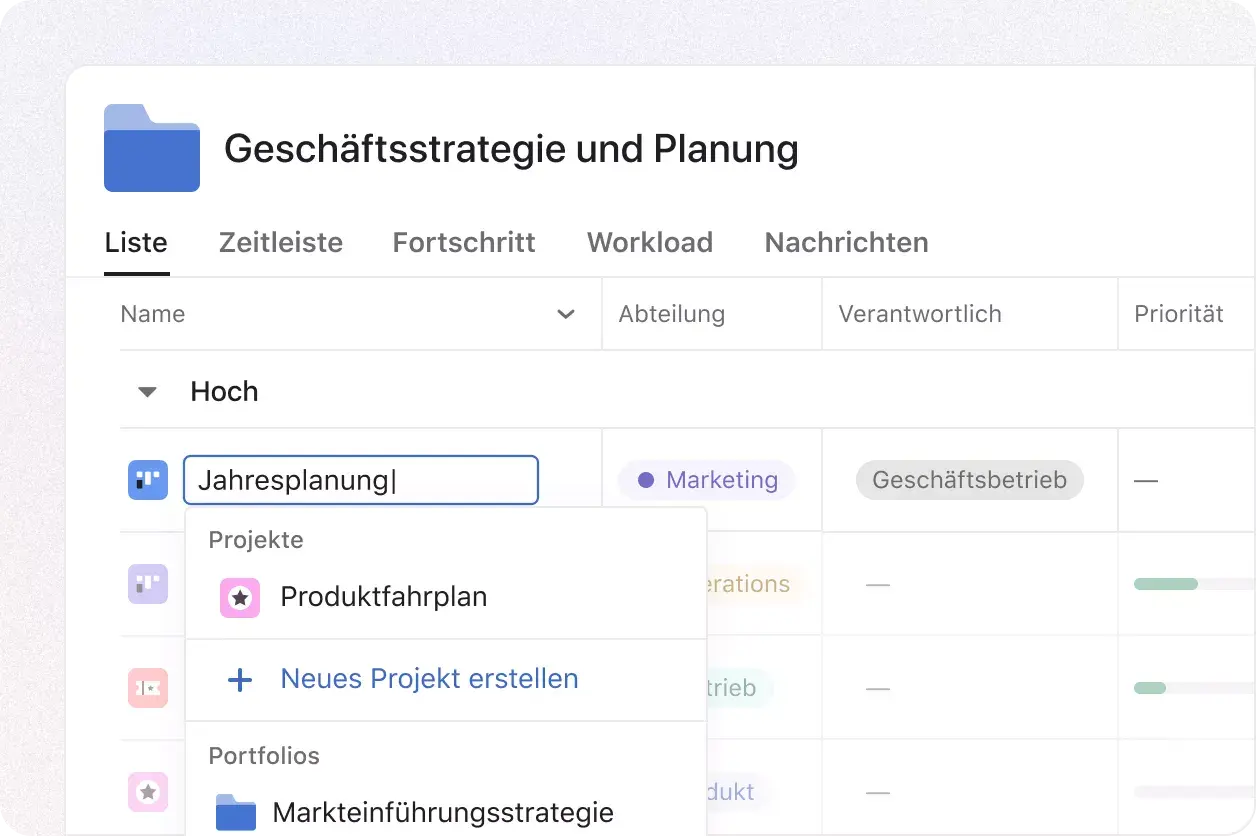Open the Workload view

(x=650, y=242)
